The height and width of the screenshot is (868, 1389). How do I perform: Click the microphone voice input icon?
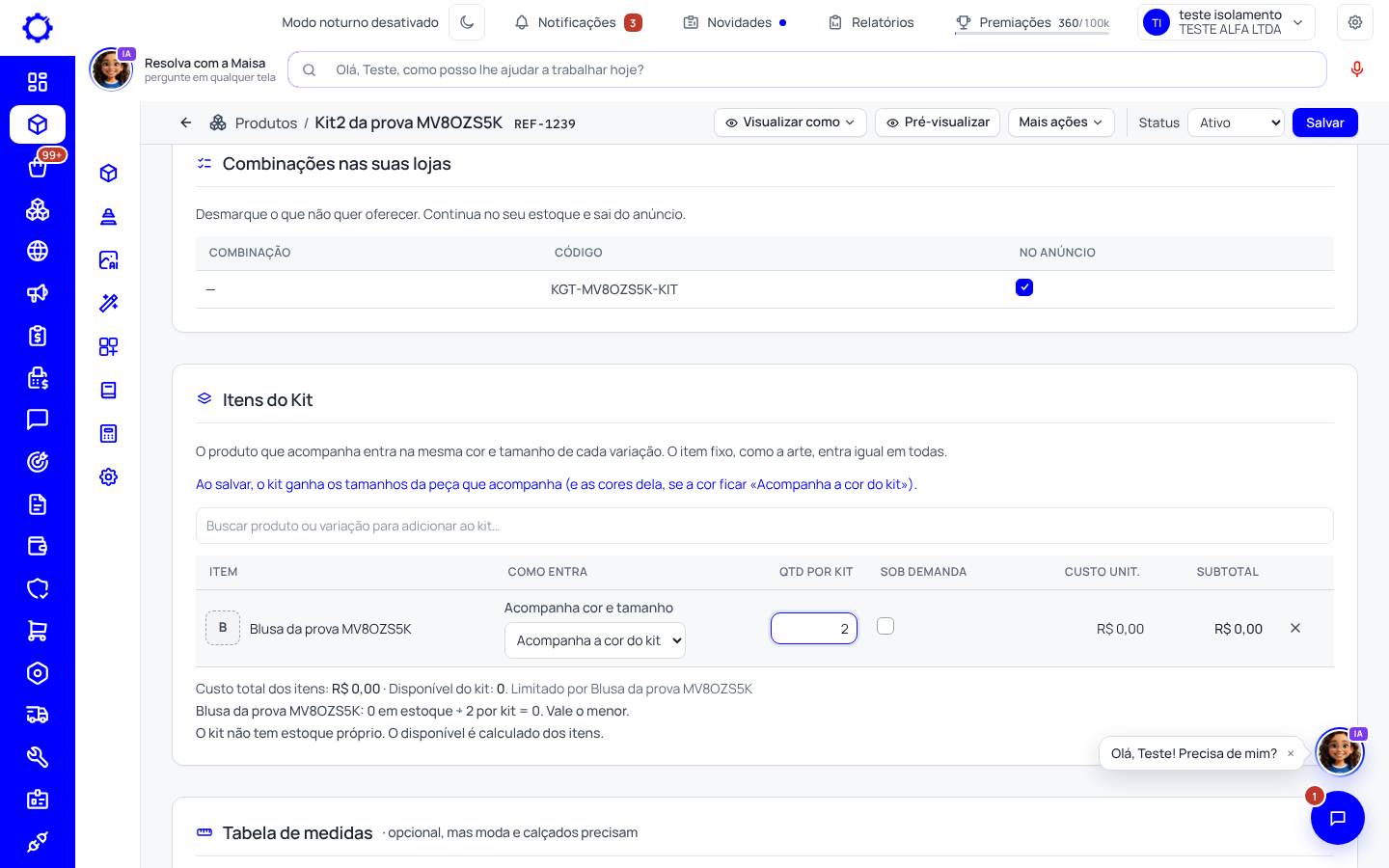click(x=1356, y=69)
